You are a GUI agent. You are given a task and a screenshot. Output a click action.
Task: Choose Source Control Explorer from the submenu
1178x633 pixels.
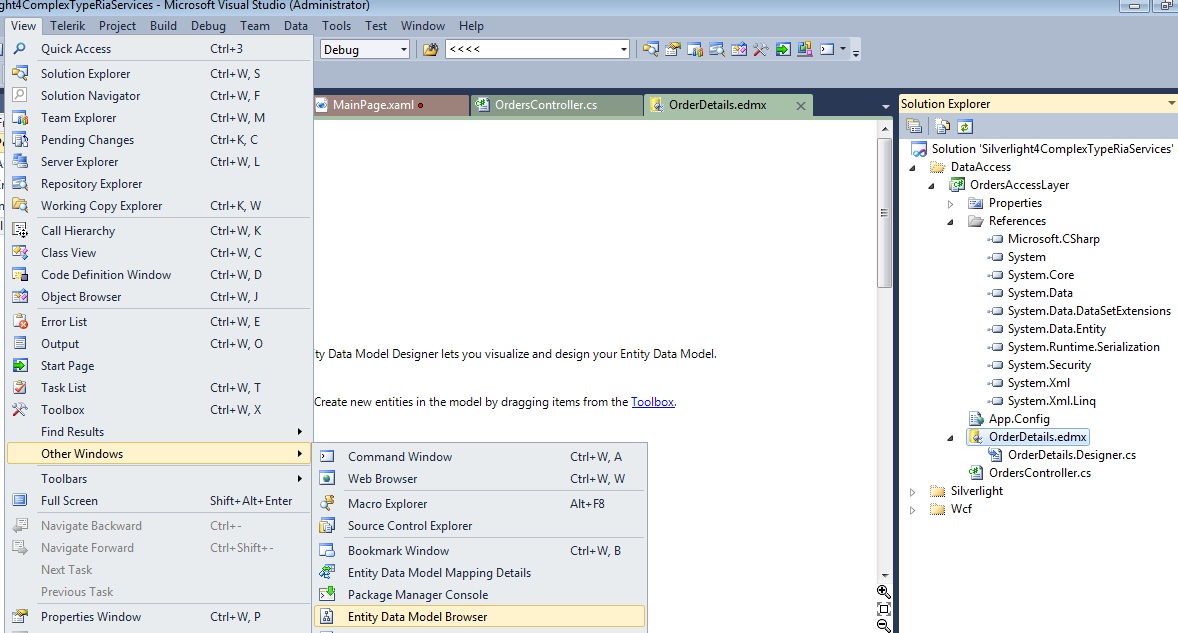coord(479,526)
